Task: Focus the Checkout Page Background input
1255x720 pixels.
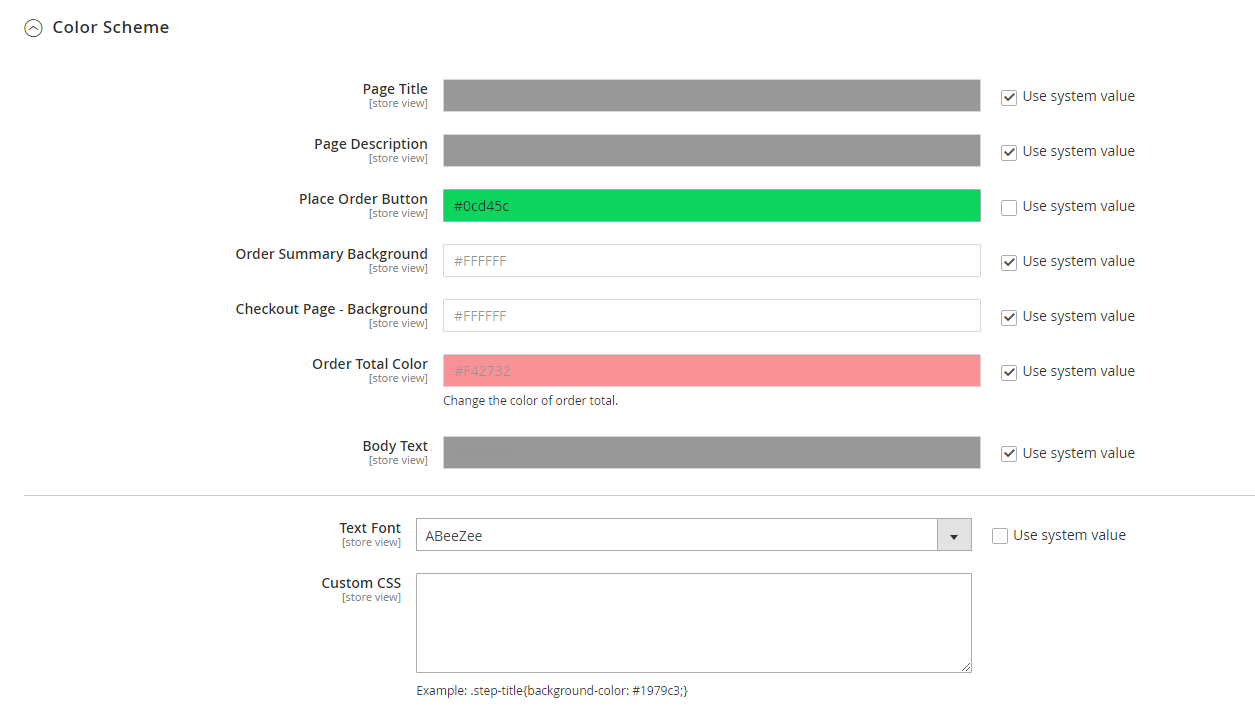Action: [x=711, y=316]
